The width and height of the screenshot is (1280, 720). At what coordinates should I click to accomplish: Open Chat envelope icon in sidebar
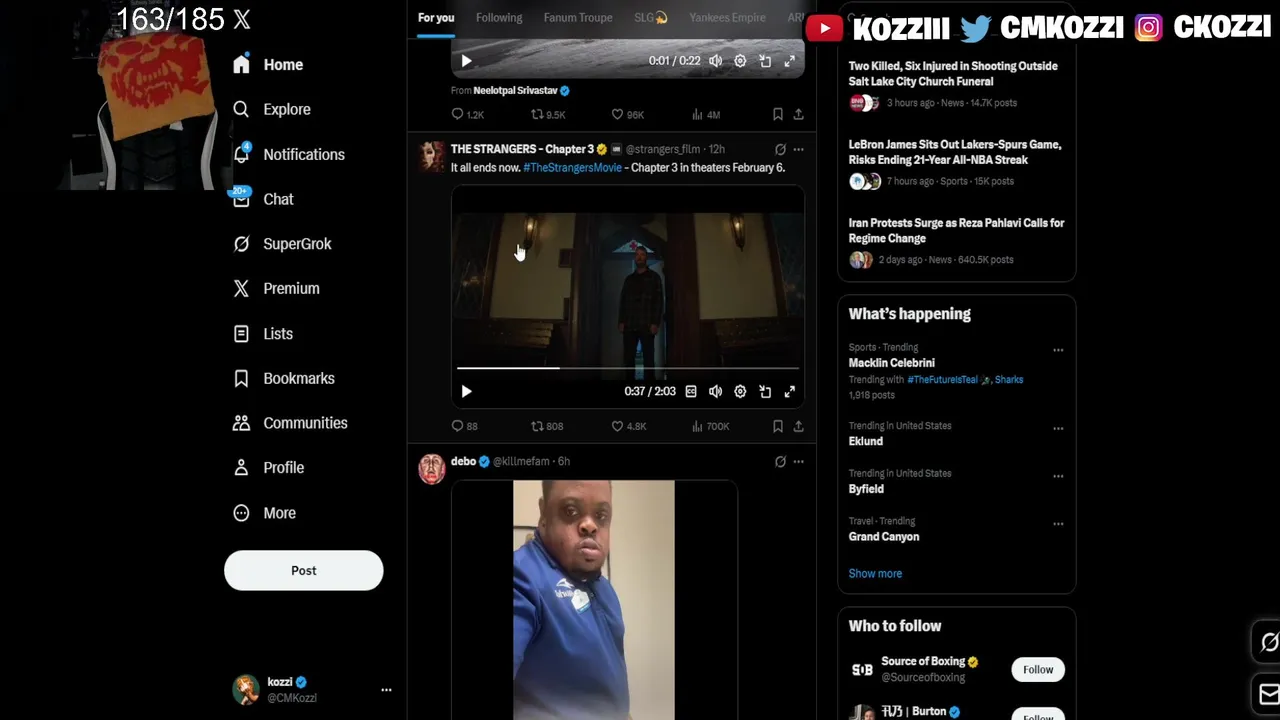(241, 199)
